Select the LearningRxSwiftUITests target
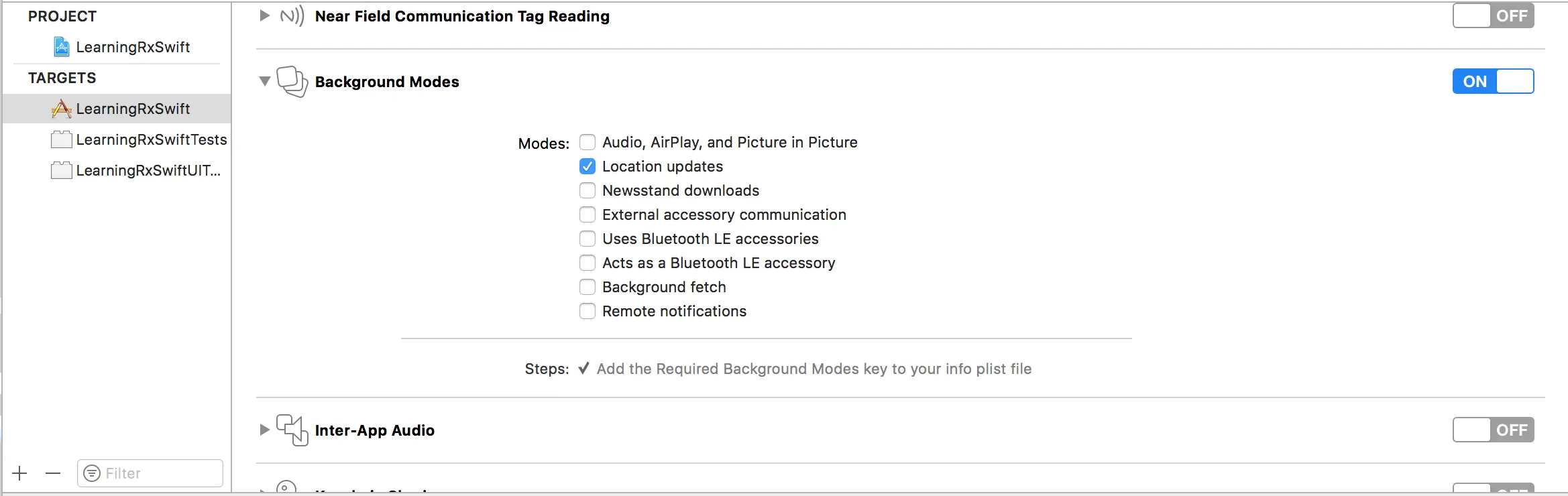 (x=148, y=170)
